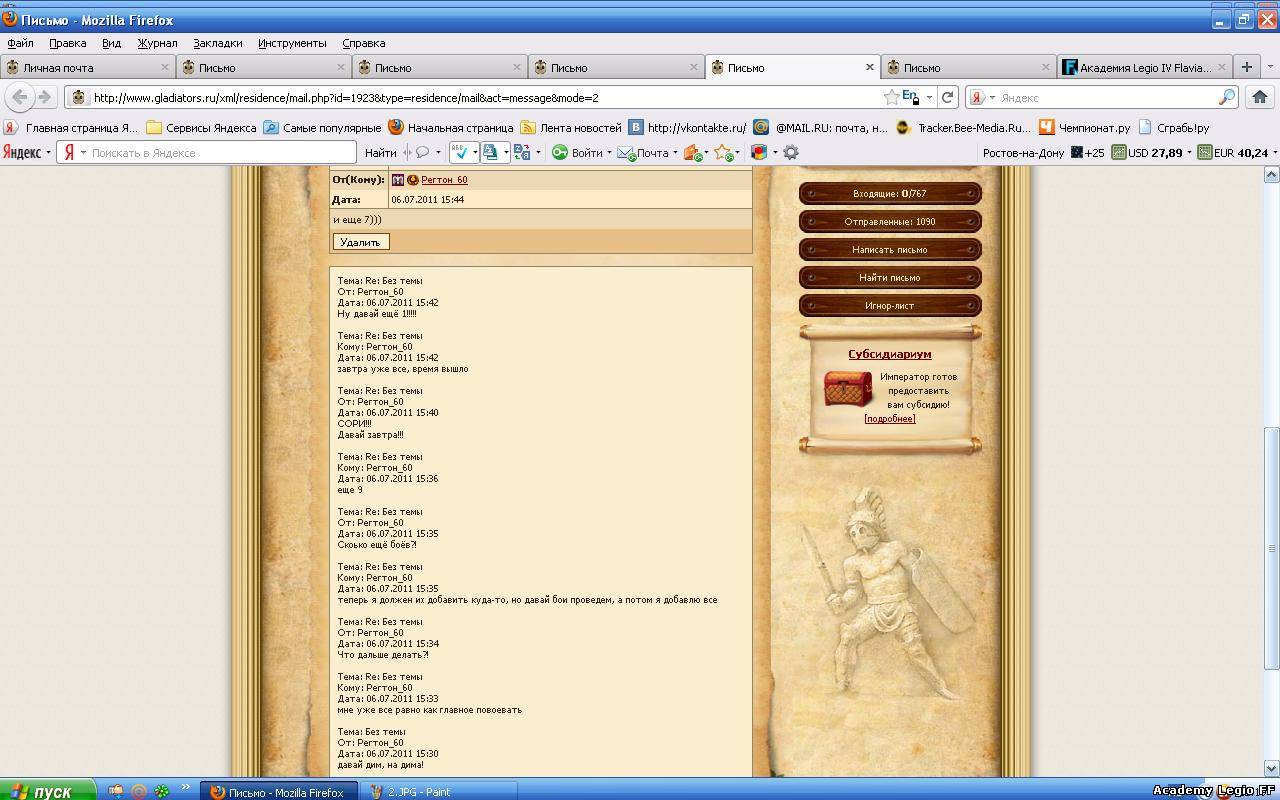Open the Чемпионат.ру bookmark
This screenshot has height=800, width=1280.
tap(1084, 127)
